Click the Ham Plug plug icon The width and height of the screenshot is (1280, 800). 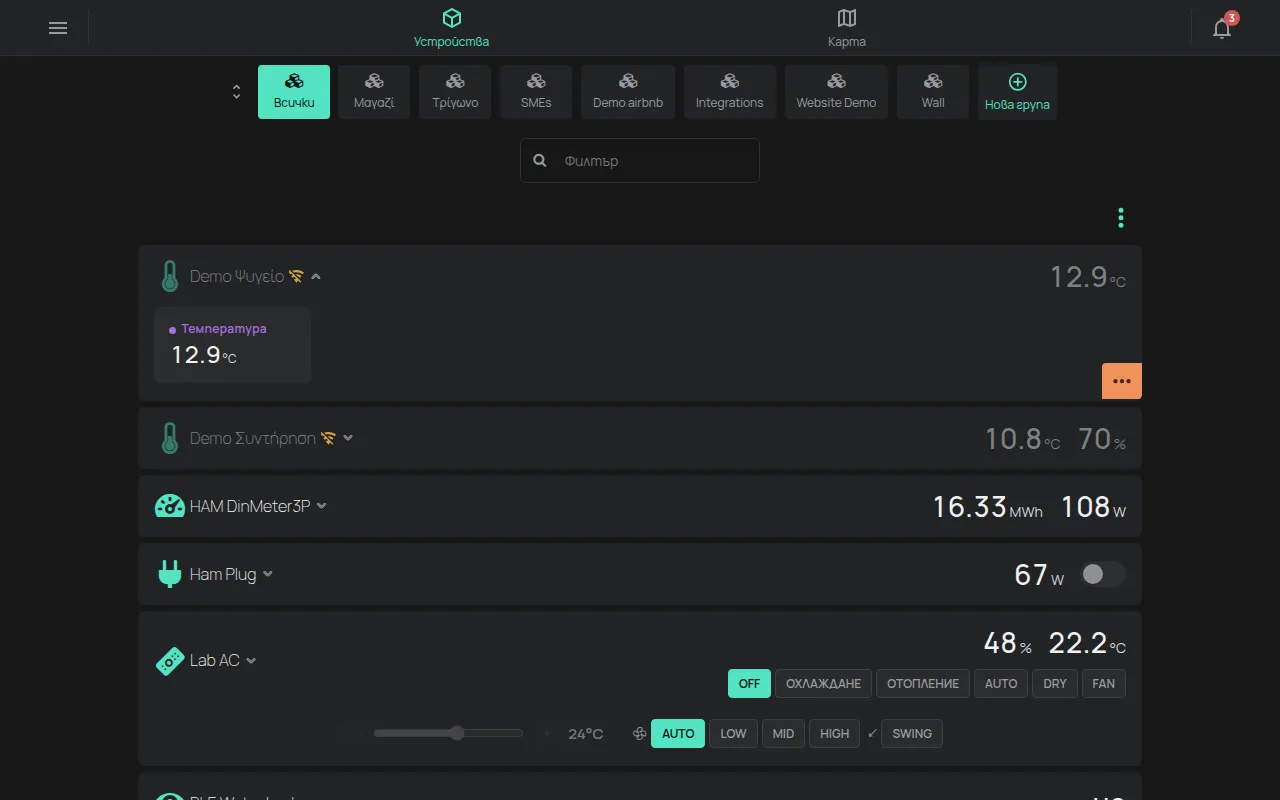click(x=170, y=574)
